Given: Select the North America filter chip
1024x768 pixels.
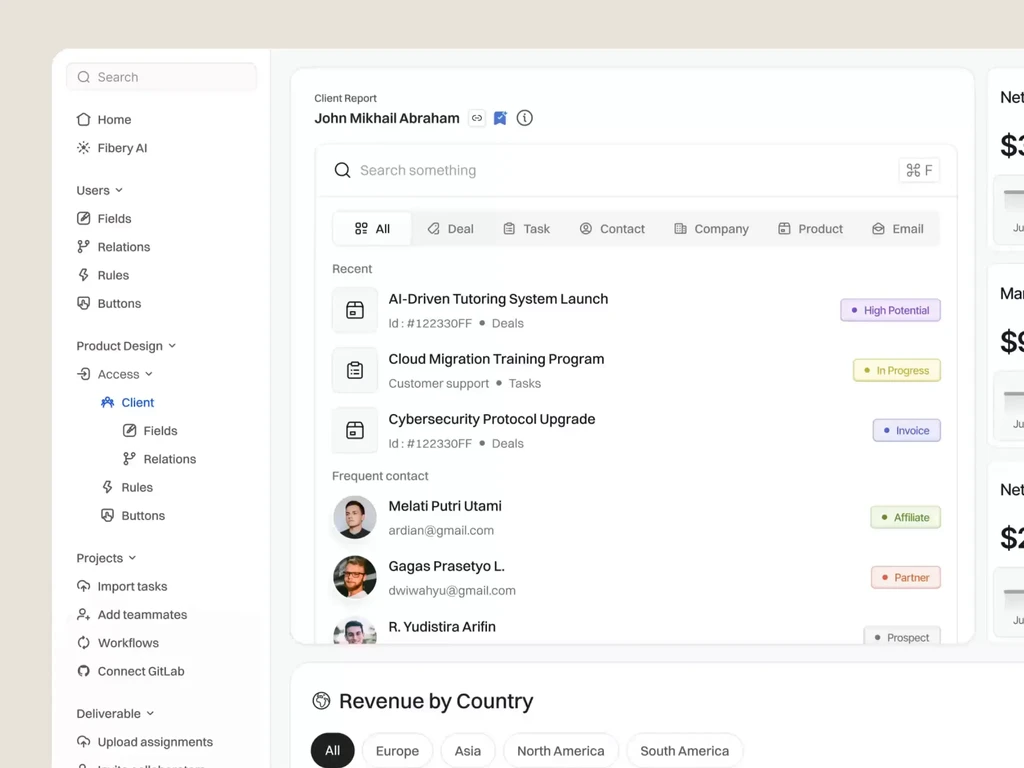Looking at the screenshot, I should (x=560, y=750).
